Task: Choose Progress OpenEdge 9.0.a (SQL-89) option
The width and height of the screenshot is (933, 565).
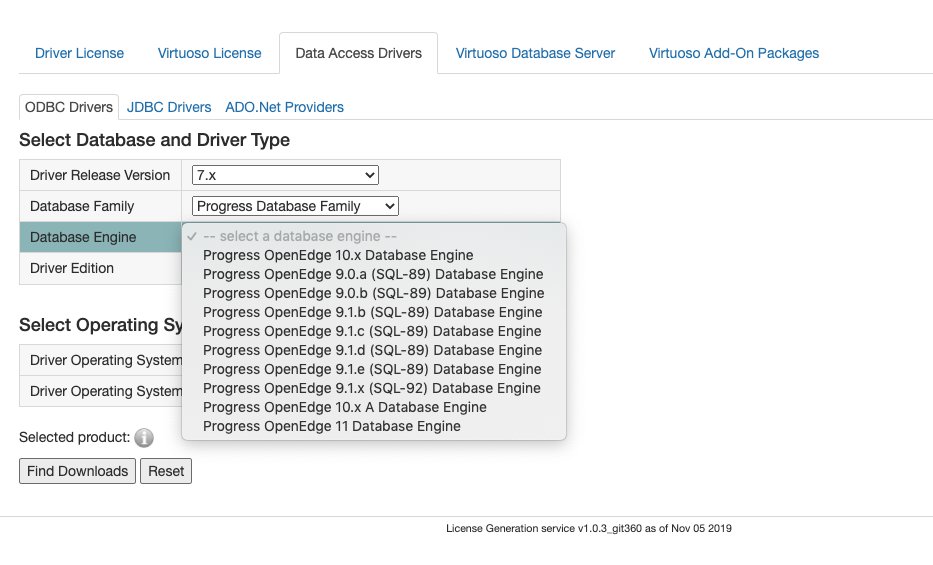Action: [374, 274]
